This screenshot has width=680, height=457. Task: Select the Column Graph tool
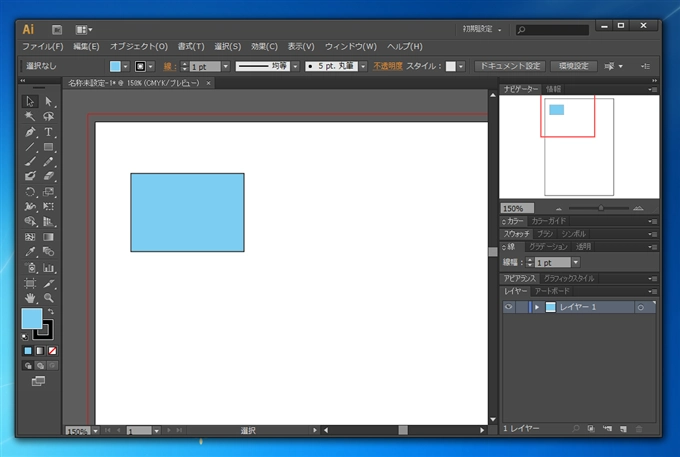pyautogui.click(x=48, y=268)
